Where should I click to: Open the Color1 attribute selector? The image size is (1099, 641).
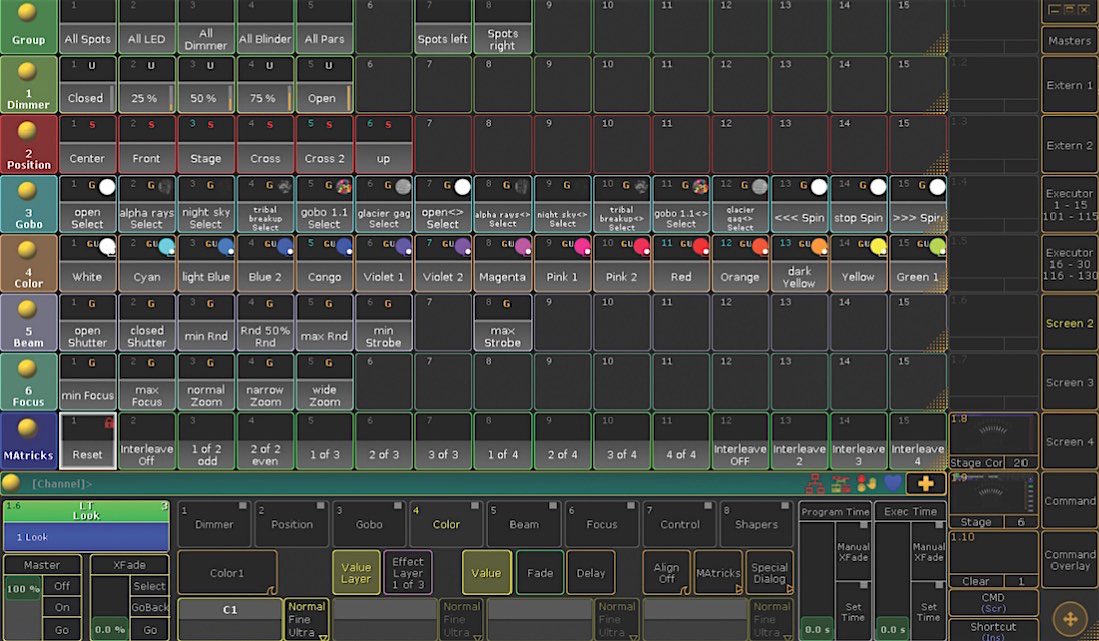click(x=227, y=572)
